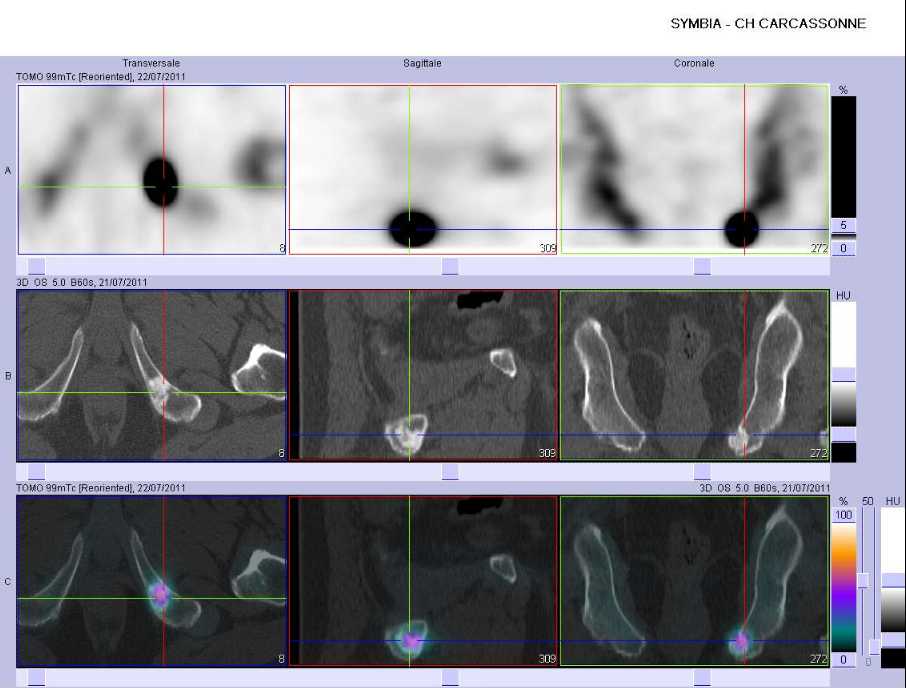
Task: Click the 'Sagittale' column heading
Action: click(422, 63)
